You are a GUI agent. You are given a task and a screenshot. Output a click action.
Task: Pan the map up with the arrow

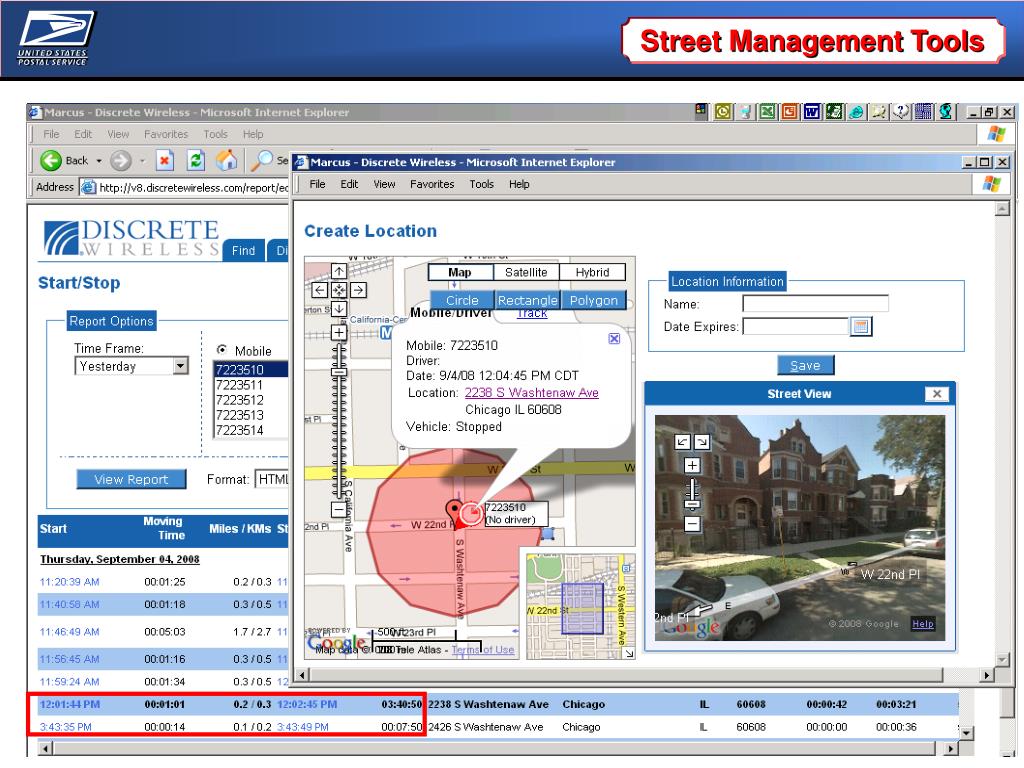click(339, 271)
